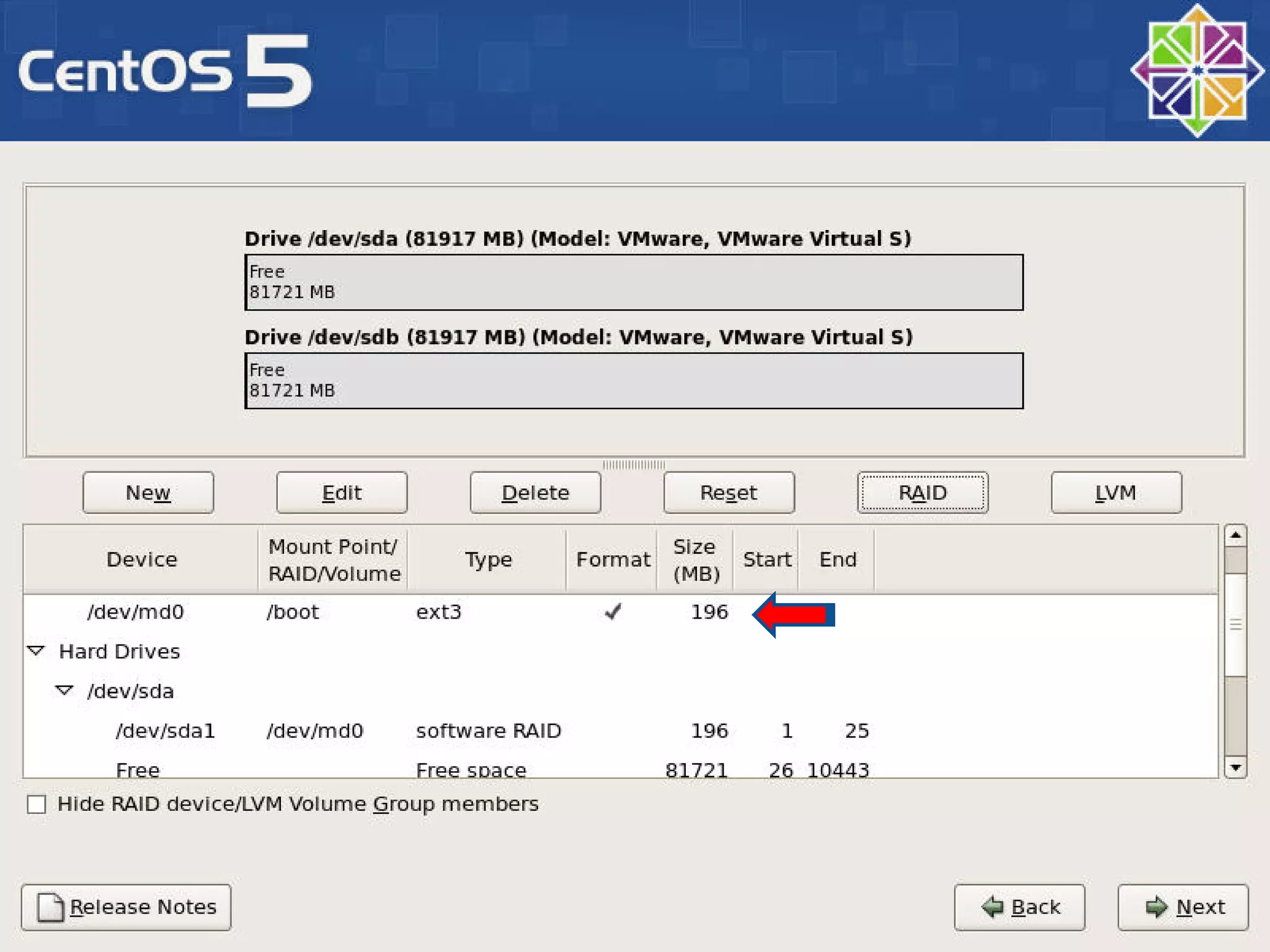Click the red arrow annotation
The image size is (1270, 952).
794,614
